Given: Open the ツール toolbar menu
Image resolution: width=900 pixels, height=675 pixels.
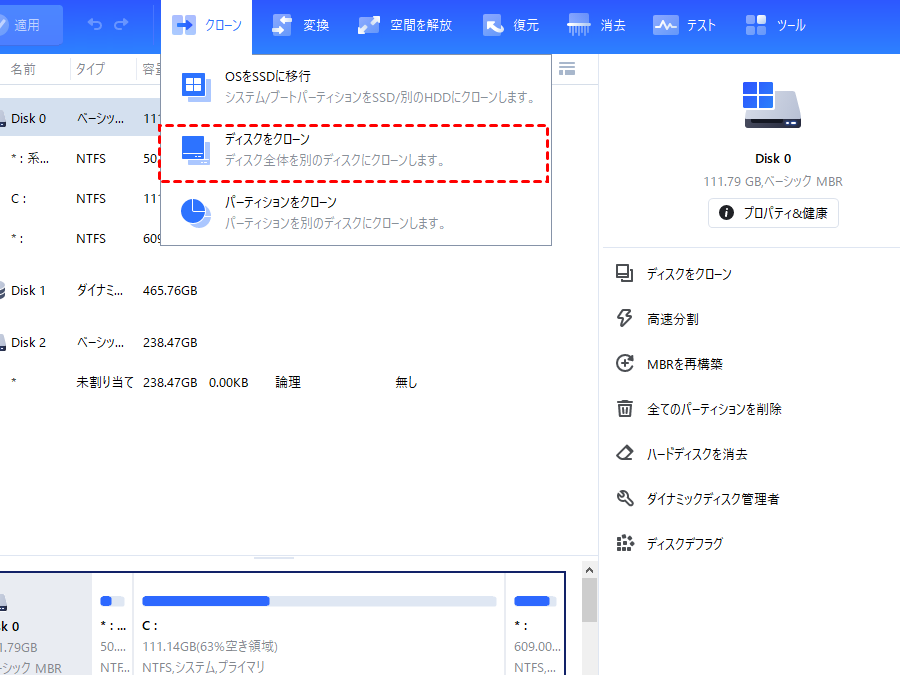Looking at the screenshot, I should coord(775,25).
